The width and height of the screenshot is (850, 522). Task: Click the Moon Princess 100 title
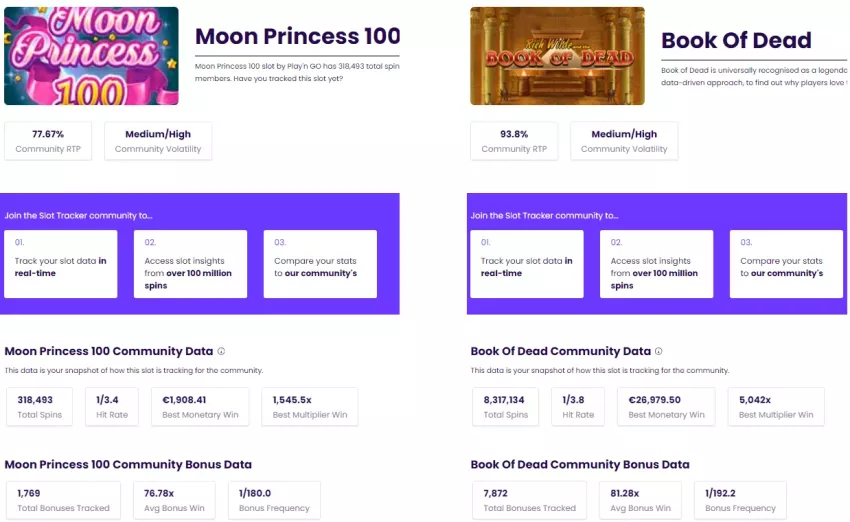point(298,36)
